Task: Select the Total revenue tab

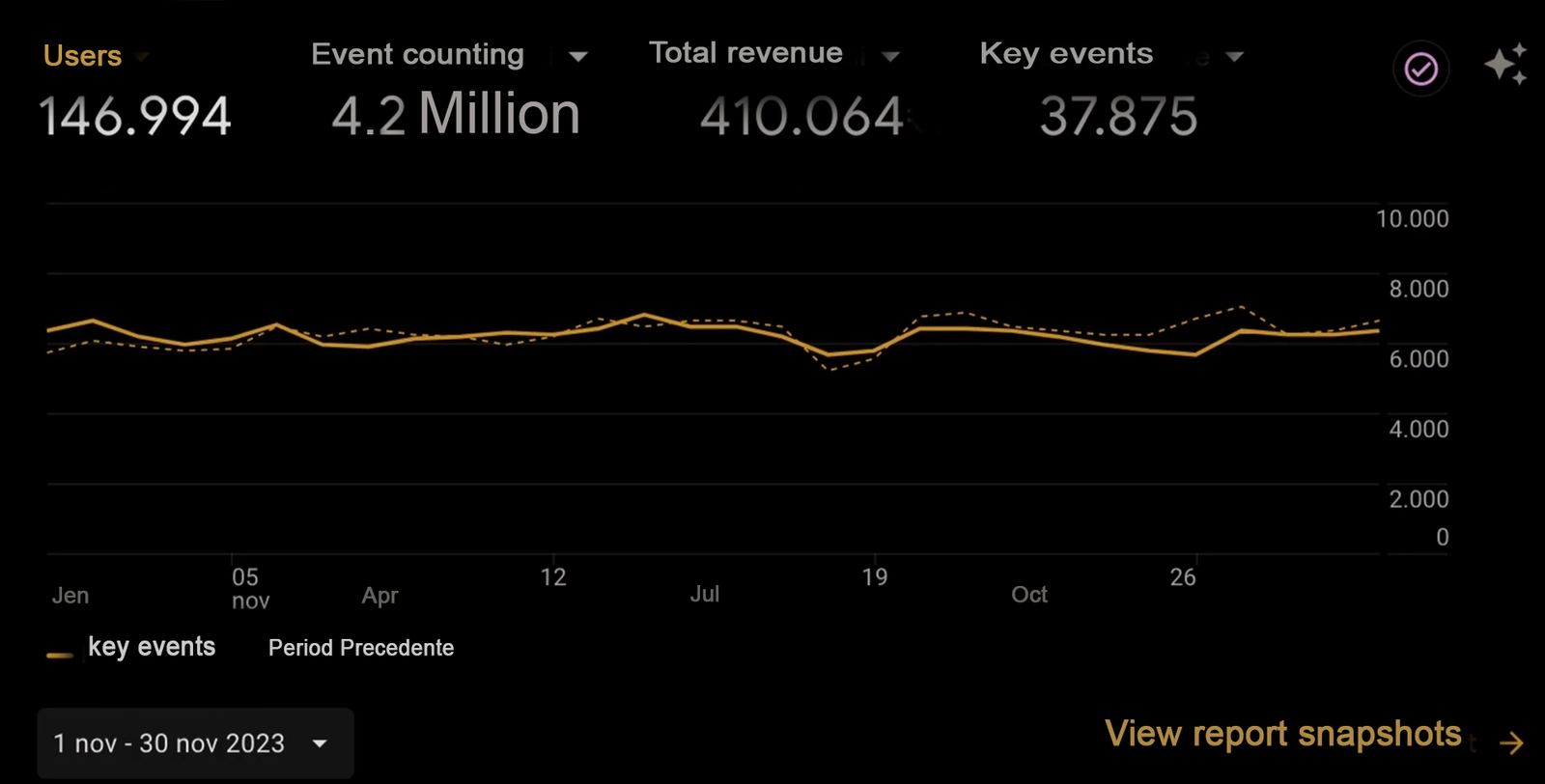Action: tap(745, 53)
